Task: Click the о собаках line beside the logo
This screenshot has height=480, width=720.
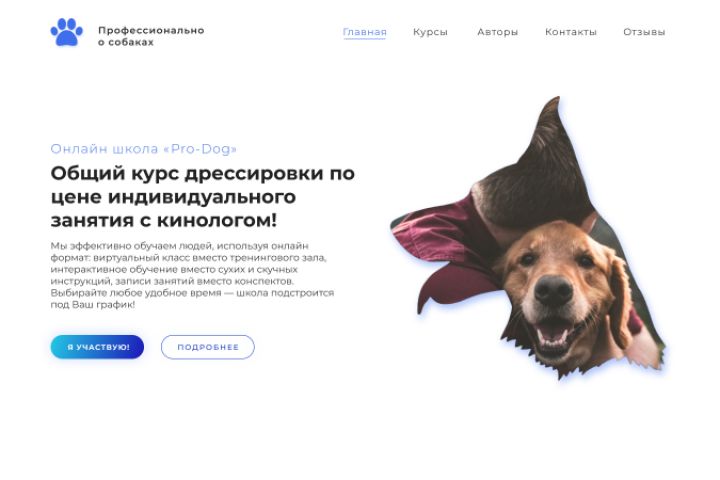Action: click(x=126, y=42)
